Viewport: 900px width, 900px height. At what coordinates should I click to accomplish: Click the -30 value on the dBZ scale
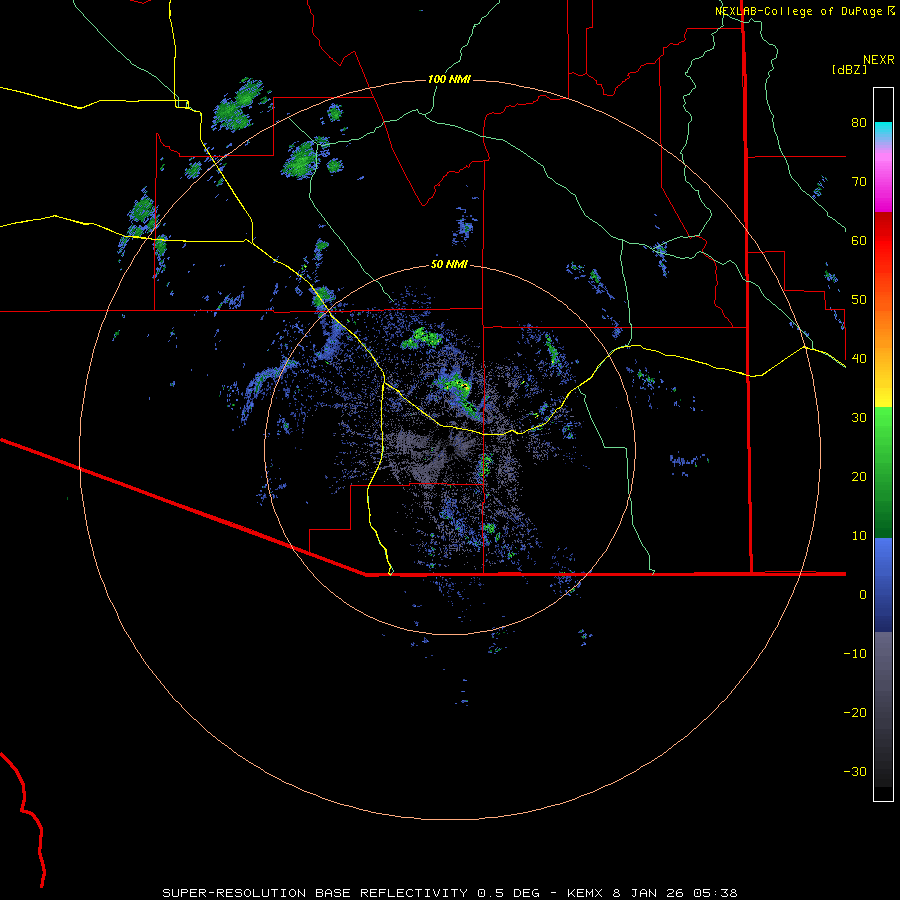855,772
